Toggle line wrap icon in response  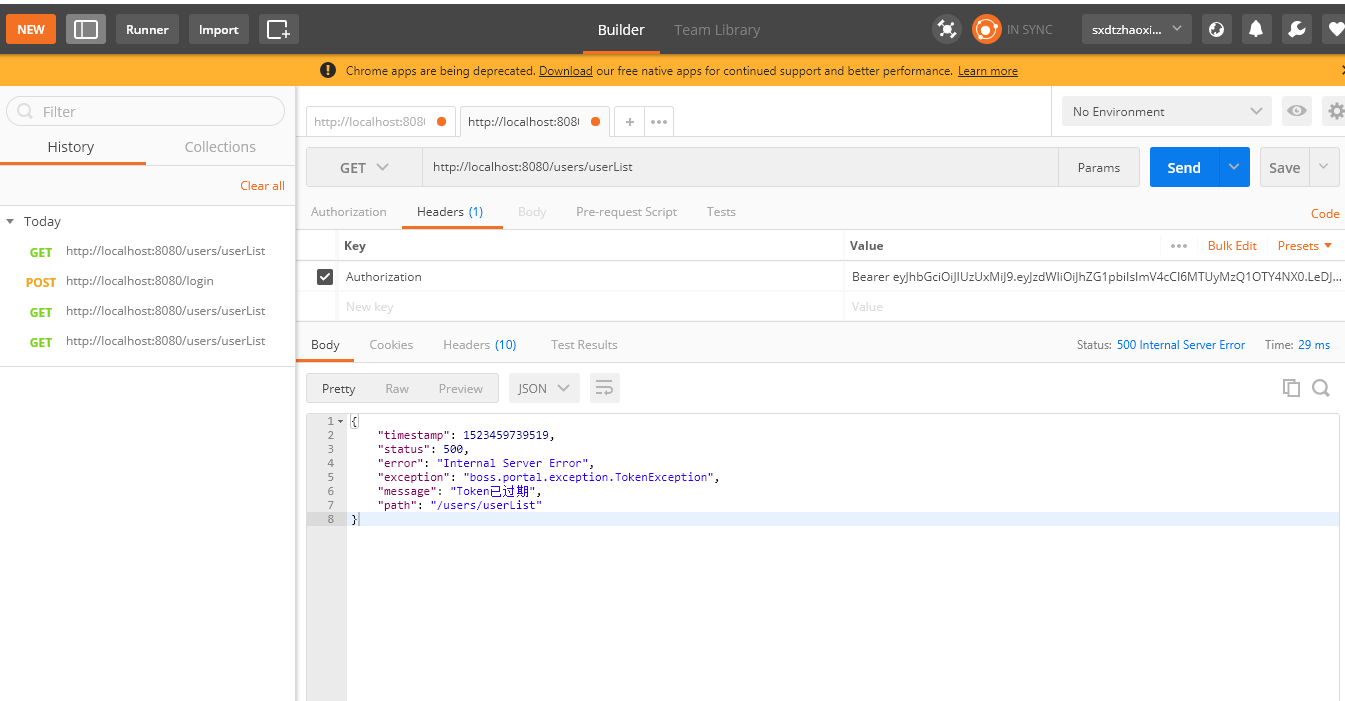[x=604, y=388]
